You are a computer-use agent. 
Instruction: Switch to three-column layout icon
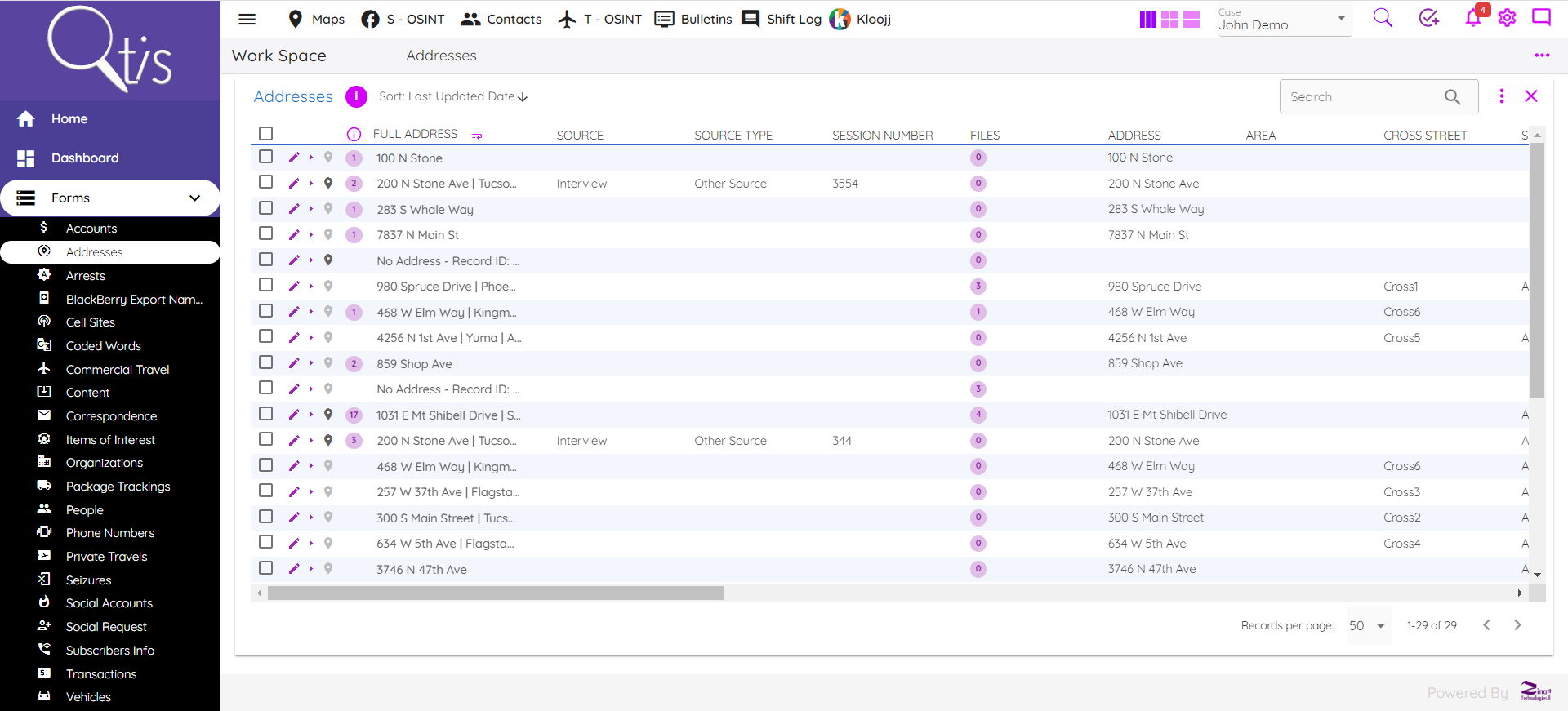(x=1148, y=19)
